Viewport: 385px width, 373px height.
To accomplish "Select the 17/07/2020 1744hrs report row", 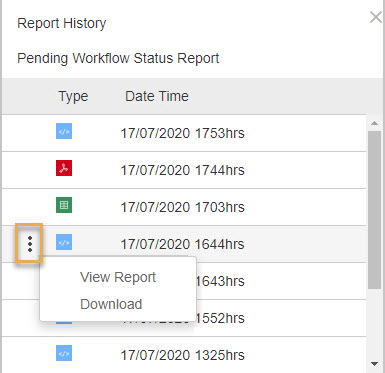I will pyautogui.click(x=184, y=170).
